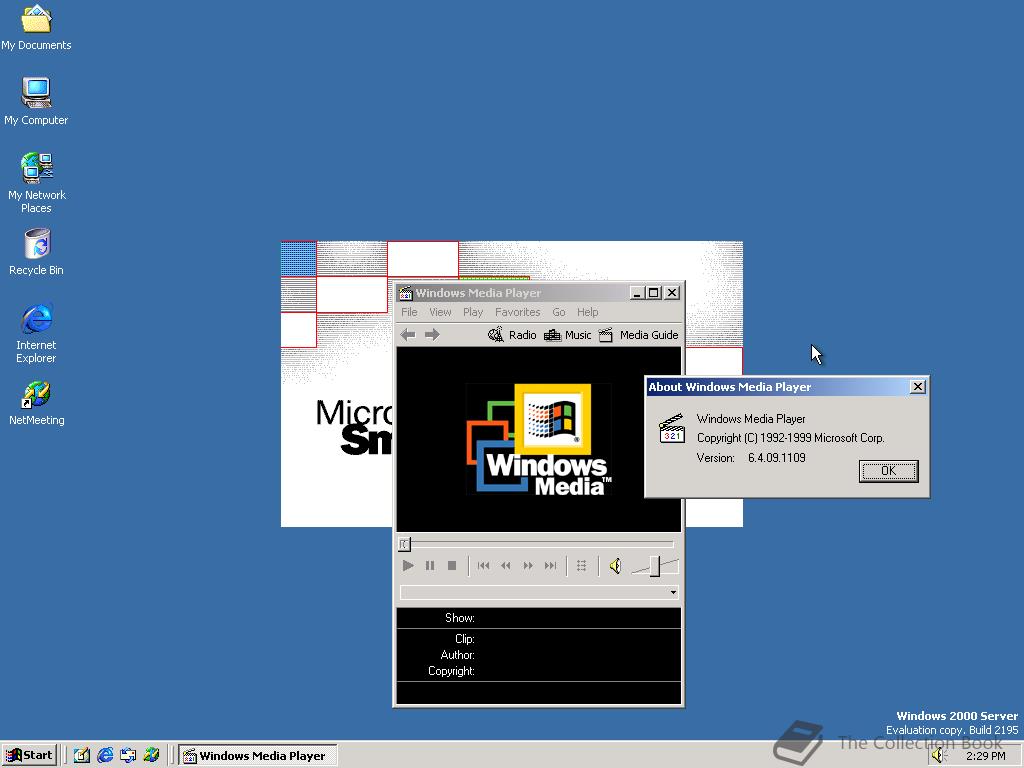The image size is (1024, 768).
Task: Select the My Computer desktop icon
Action: tap(36, 101)
